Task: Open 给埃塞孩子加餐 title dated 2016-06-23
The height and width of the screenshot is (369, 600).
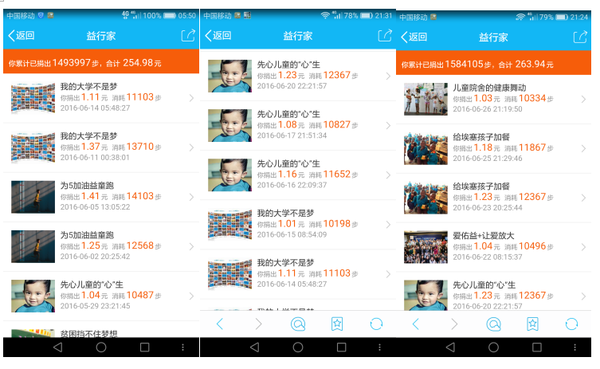Action: (x=481, y=186)
